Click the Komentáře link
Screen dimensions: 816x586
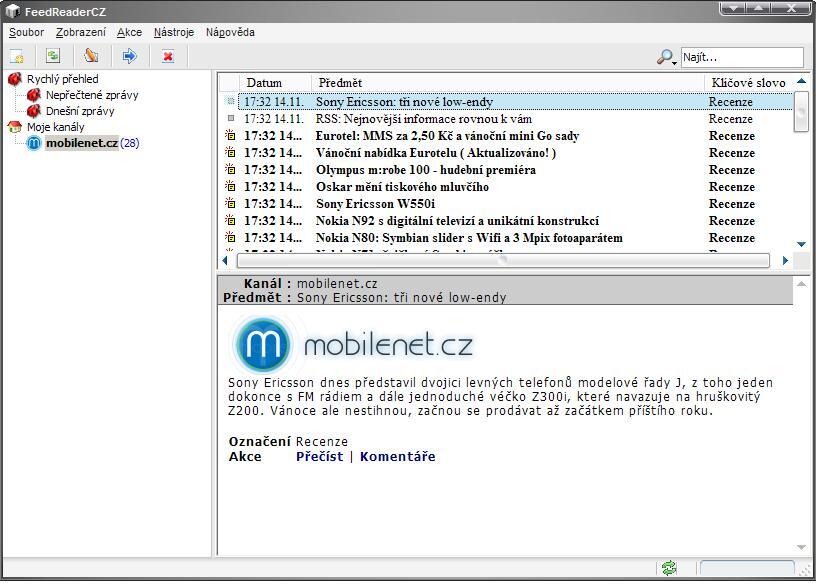(x=397, y=457)
